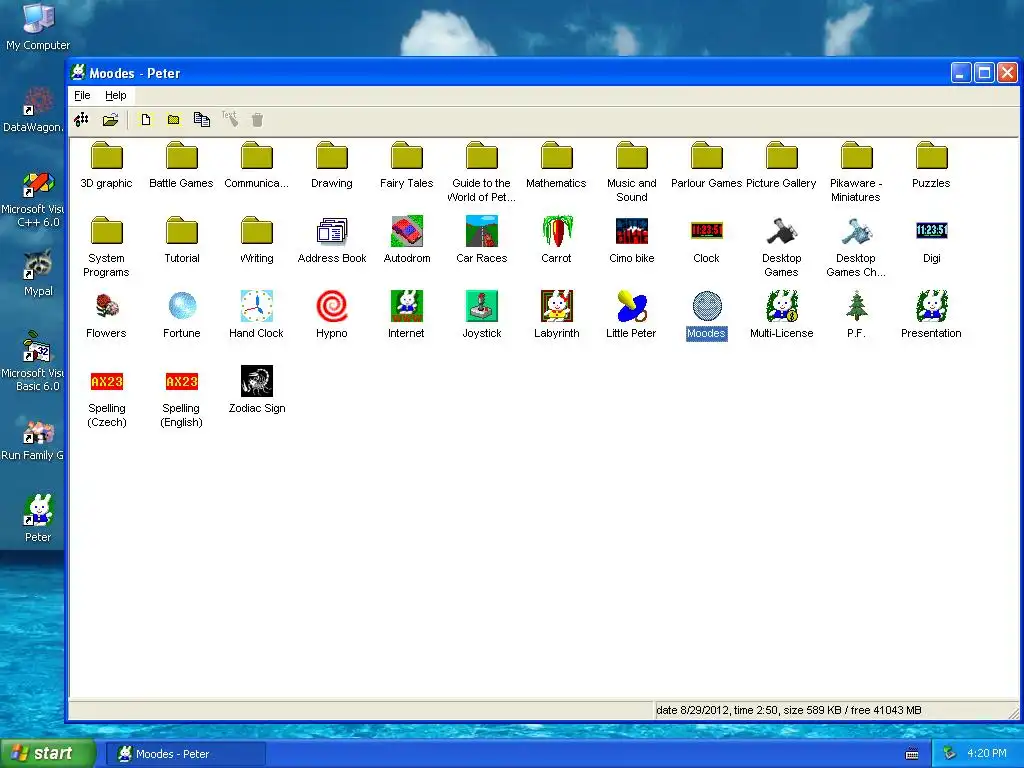Select the Fairy Tales folder
The height and width of the screenshot is (768, 1024).
point(407,156)
